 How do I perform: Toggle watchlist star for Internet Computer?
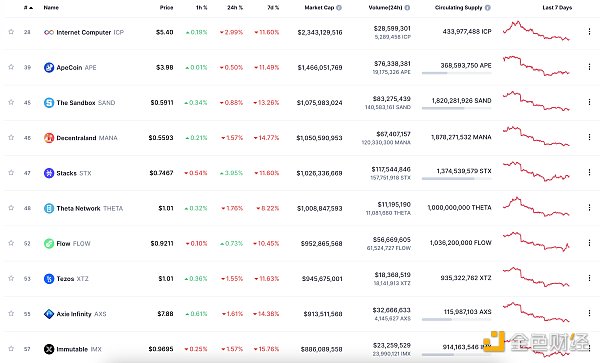coord(11,32)
